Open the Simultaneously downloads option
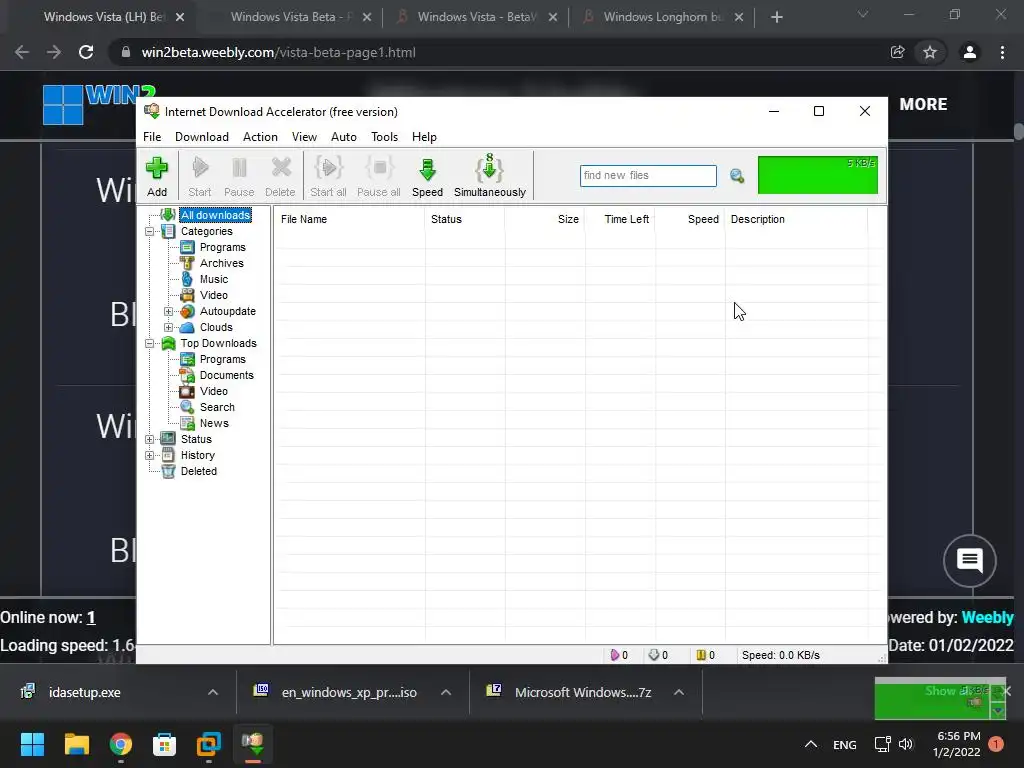This screenshot has height=768, width=1024. [490, 176]
